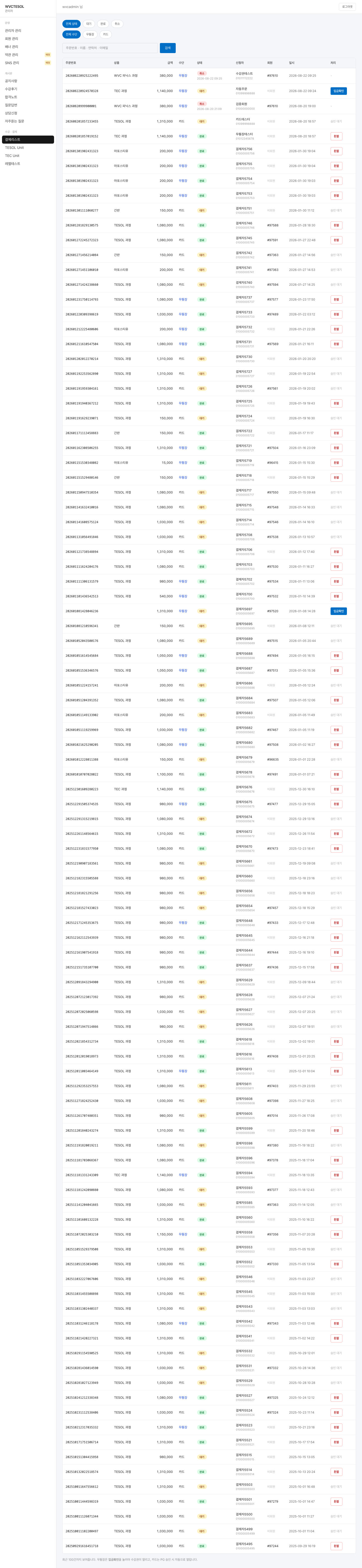Click 입금확인 in the 결제자5697 row
The image size is (362, 1568).
(338, 611)
